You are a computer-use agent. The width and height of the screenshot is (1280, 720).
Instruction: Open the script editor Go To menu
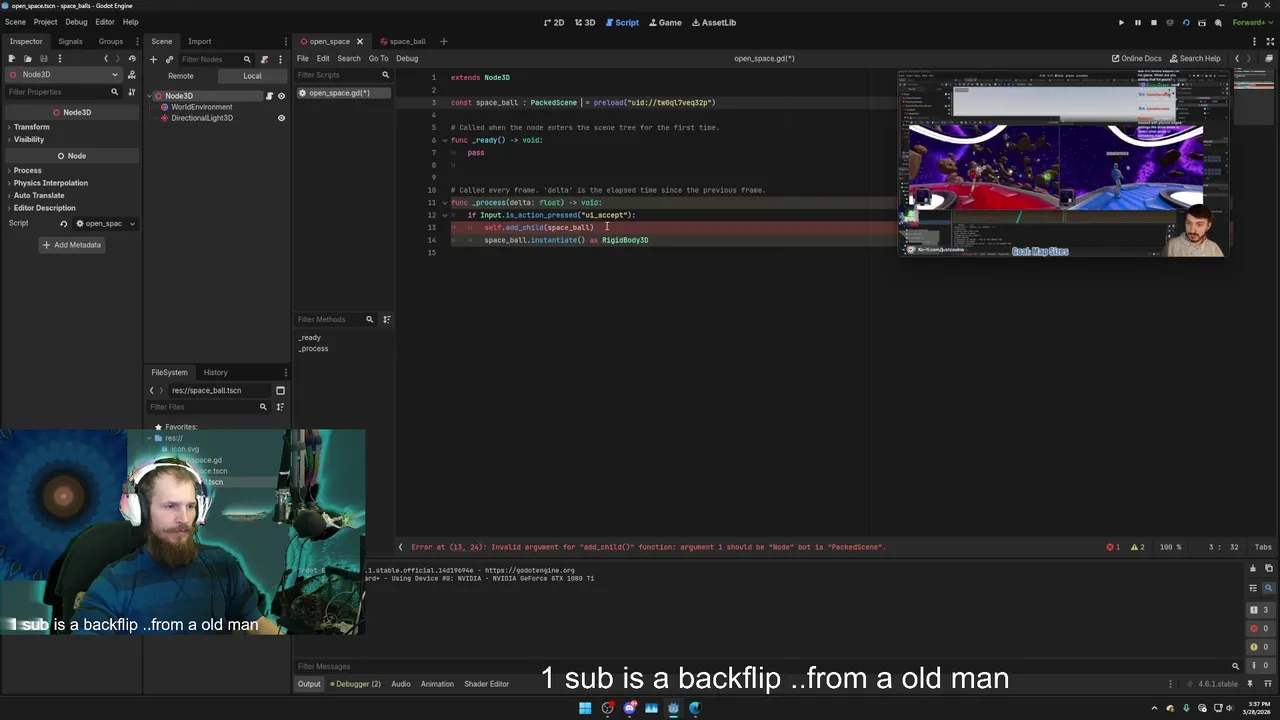pyautogui.click(x=378, y=58)
